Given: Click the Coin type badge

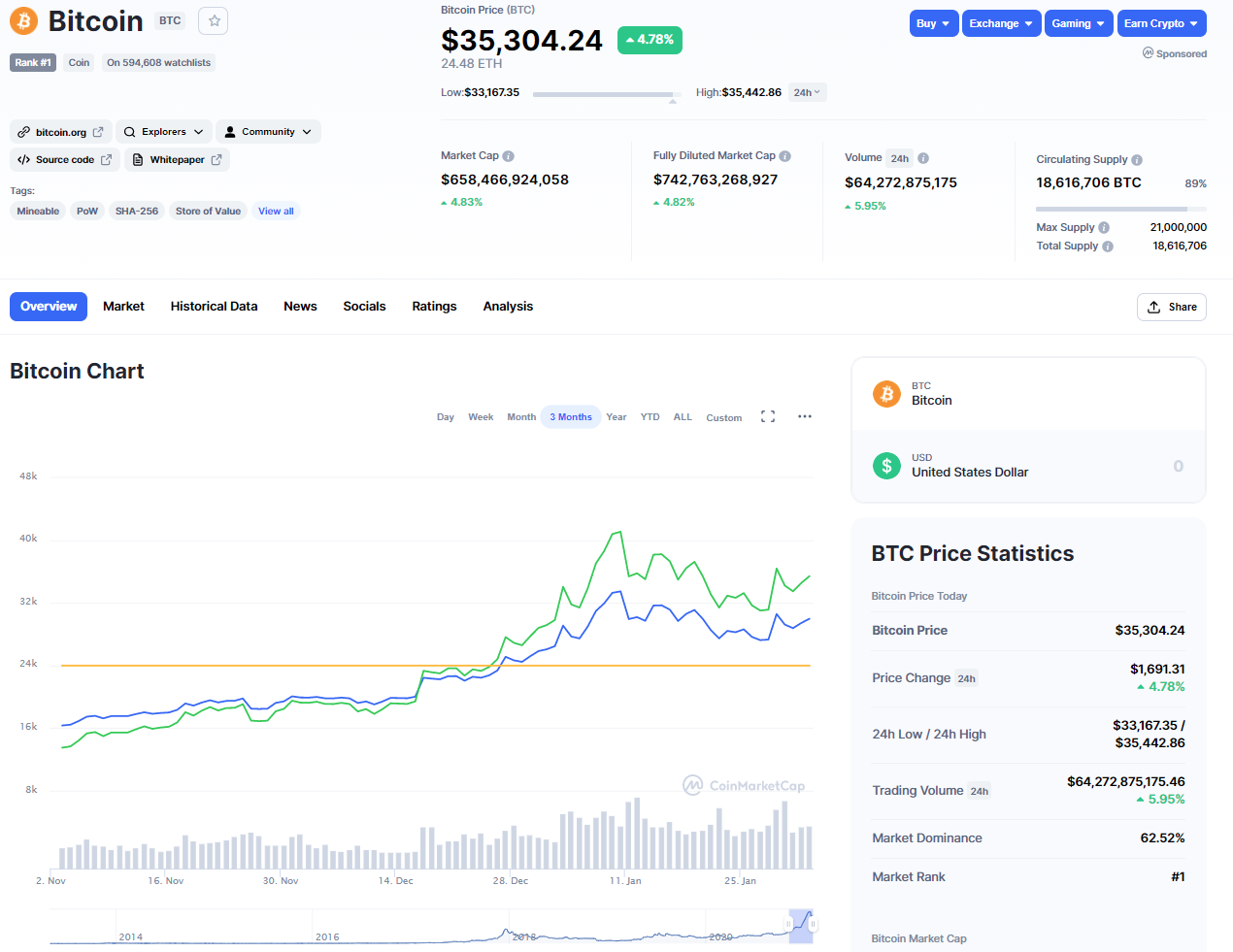Looking at the screenshot, I should click(79, 62).
